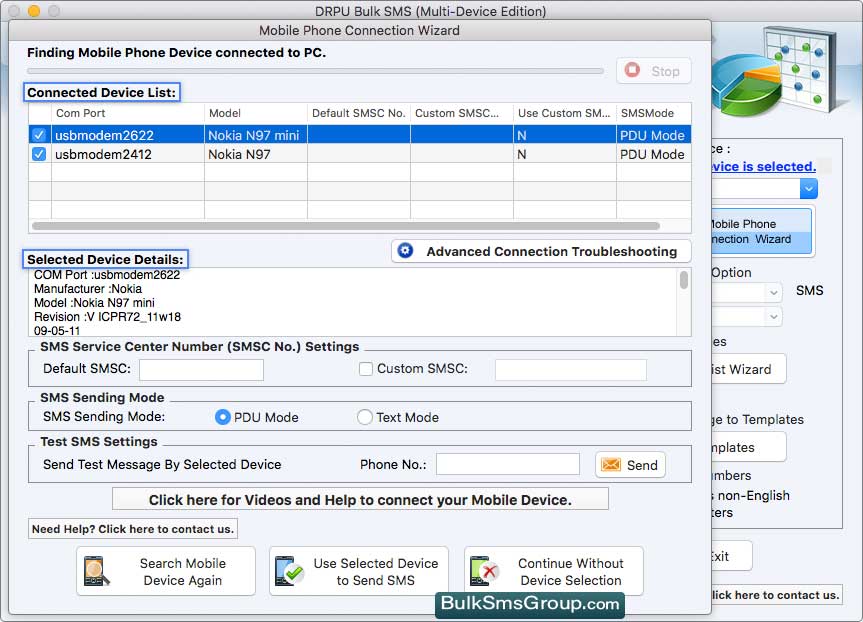Click the 'COM Port :usbmodem2622' detail line

pyautogui.click(x=107, y=275)
